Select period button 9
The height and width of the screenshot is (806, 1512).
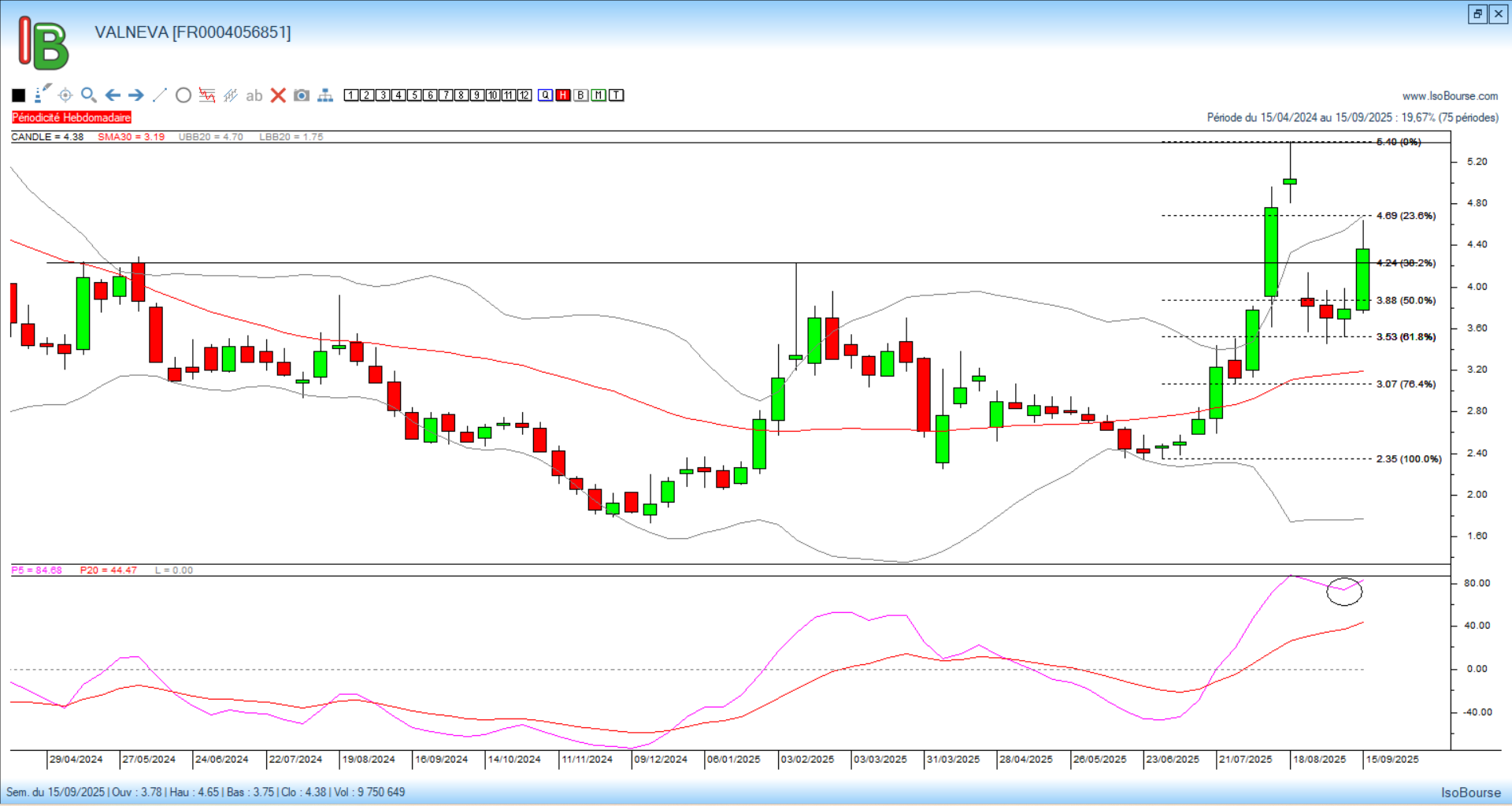[477, 95]
